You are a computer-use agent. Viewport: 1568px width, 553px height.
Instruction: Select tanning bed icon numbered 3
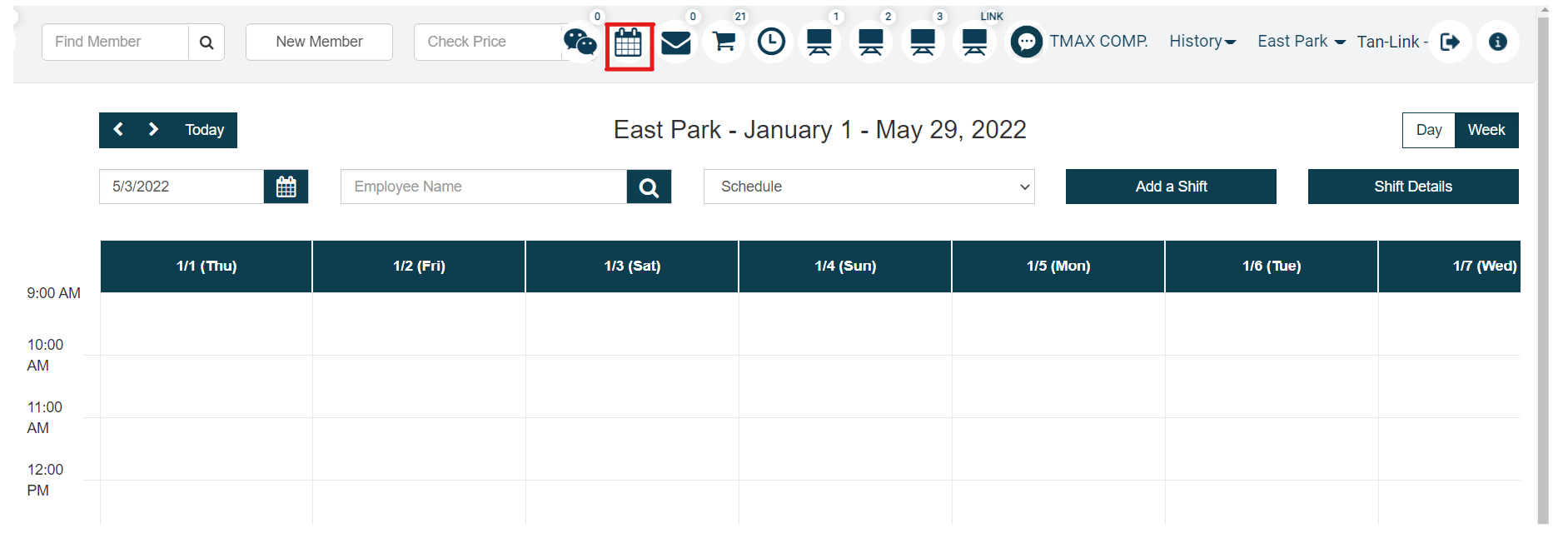pos(923,42)
